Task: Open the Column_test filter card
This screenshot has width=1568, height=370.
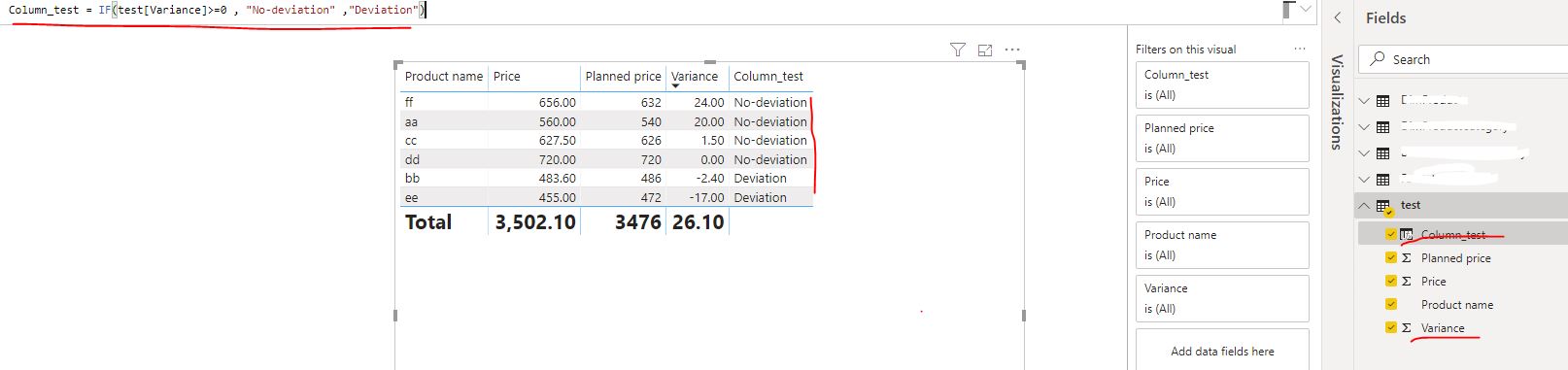Action: point(1222,84)
